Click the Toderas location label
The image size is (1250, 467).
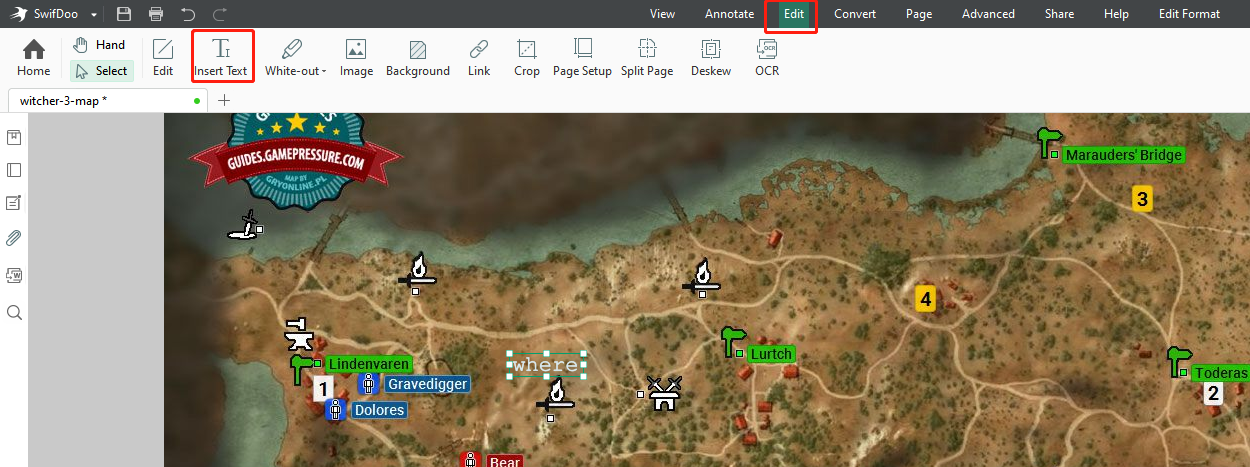[1220, 373]
